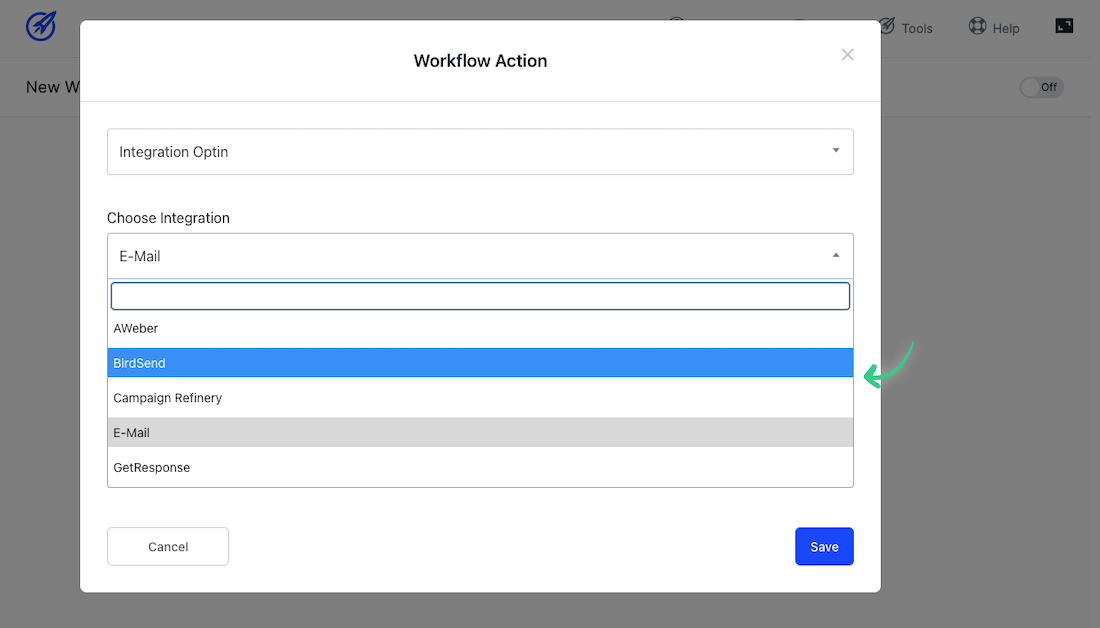
Task: Click the Save button
Action: coord(824,547)
